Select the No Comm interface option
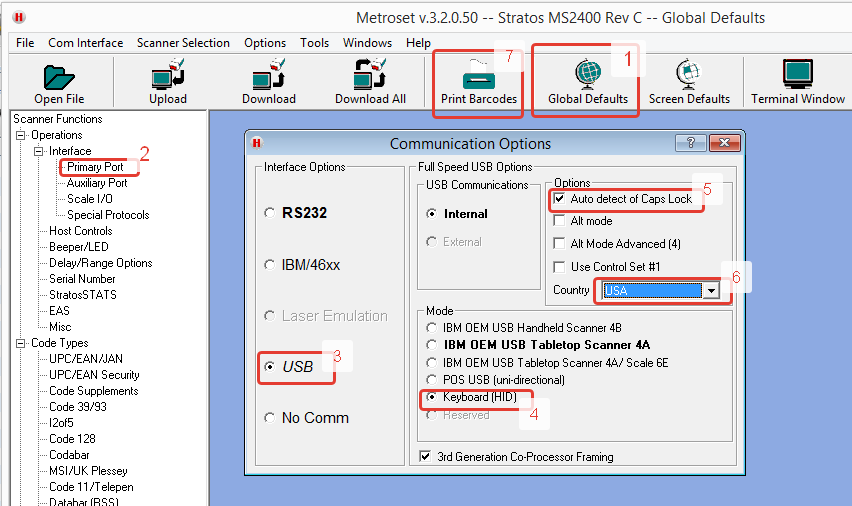The width and height of the screenshot is (852, 506). [x=270, y=417]
